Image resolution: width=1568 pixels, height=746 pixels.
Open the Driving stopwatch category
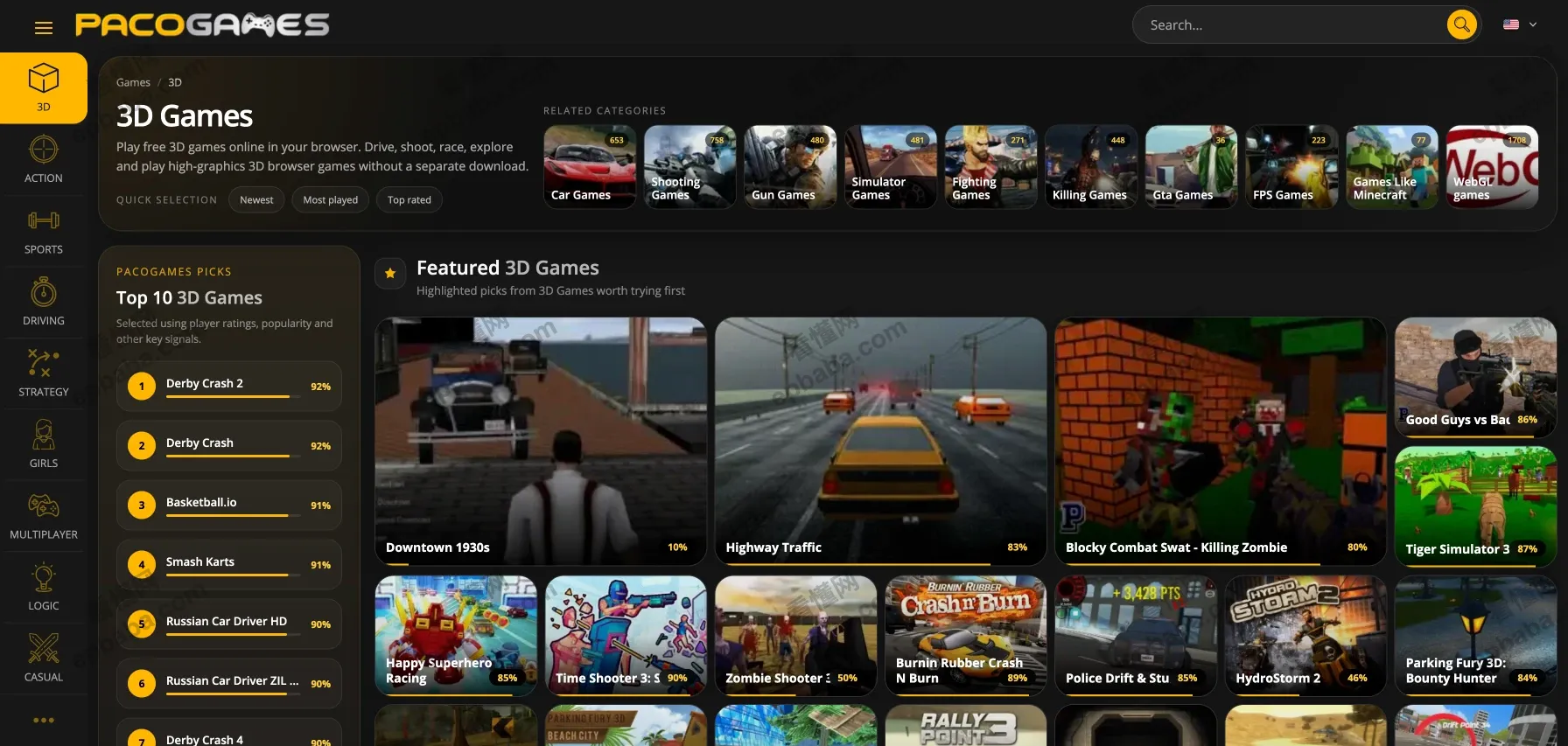pos(44,302)
